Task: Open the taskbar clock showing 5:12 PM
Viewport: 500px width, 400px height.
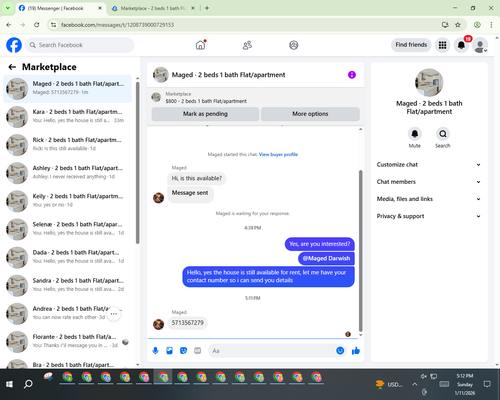Action: (465, 384)
